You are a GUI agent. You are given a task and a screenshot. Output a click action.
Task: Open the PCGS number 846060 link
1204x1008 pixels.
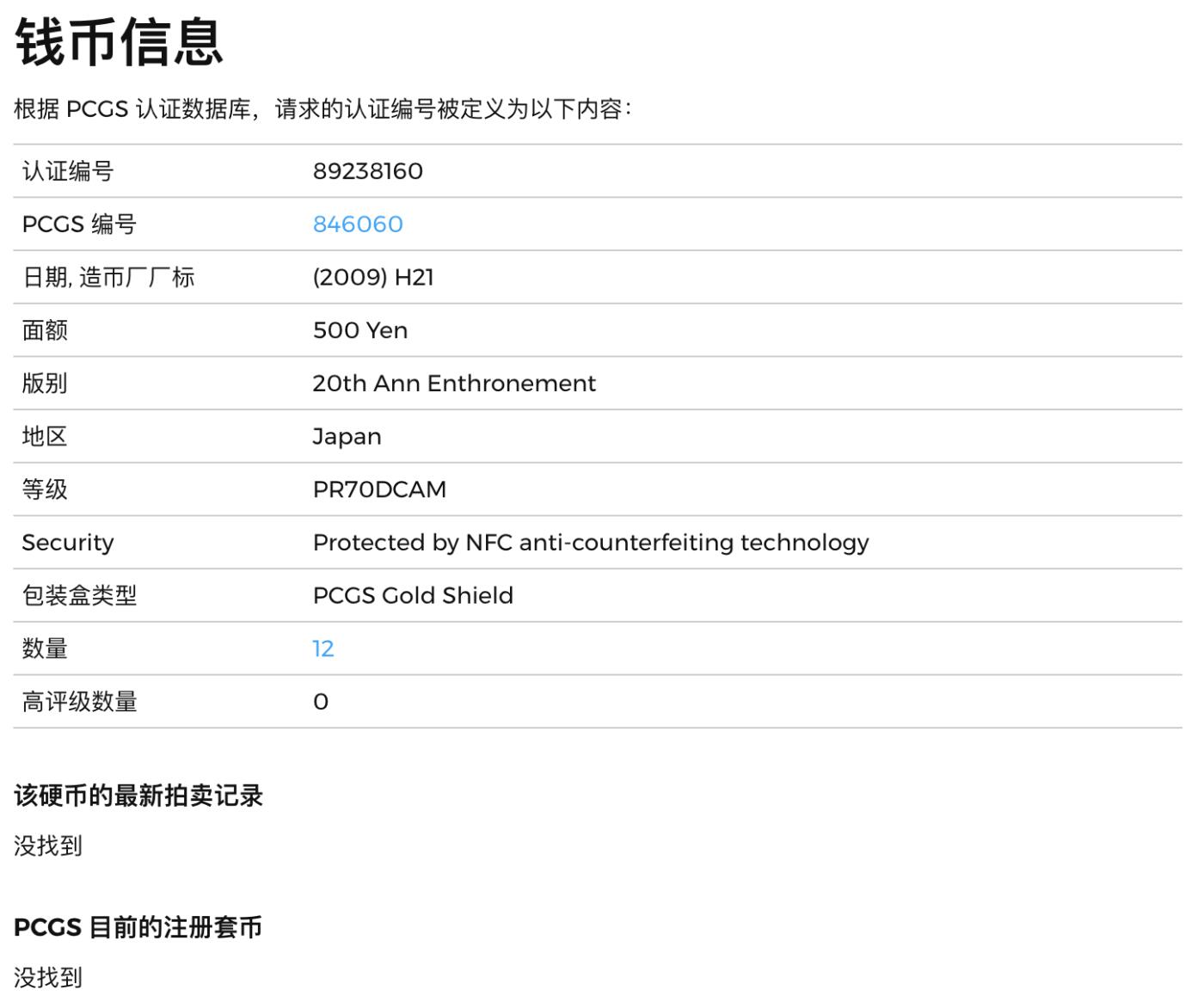[x=358, y=224]
